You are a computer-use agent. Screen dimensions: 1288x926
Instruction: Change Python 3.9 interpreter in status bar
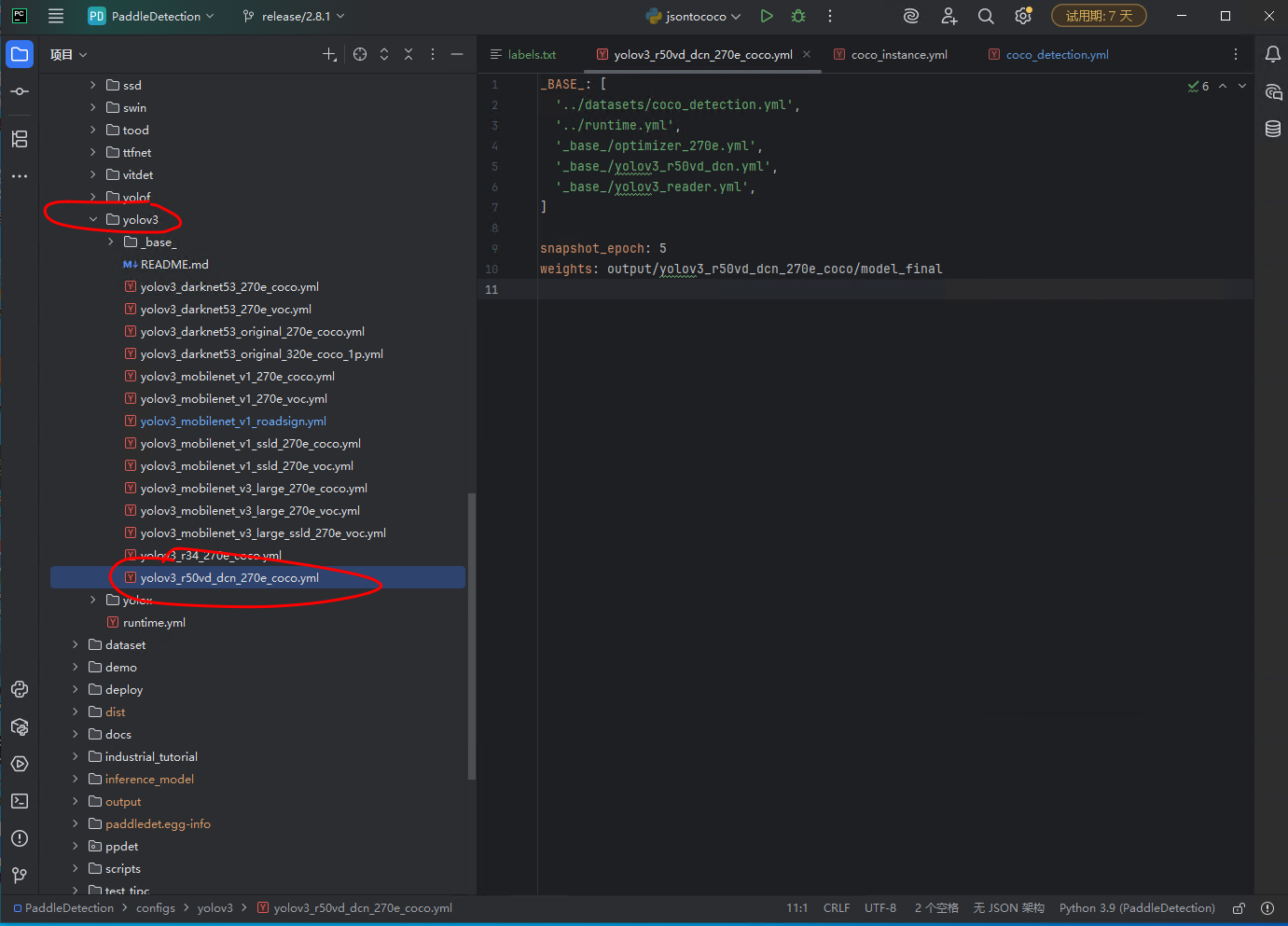click(x=1137, y=908)
